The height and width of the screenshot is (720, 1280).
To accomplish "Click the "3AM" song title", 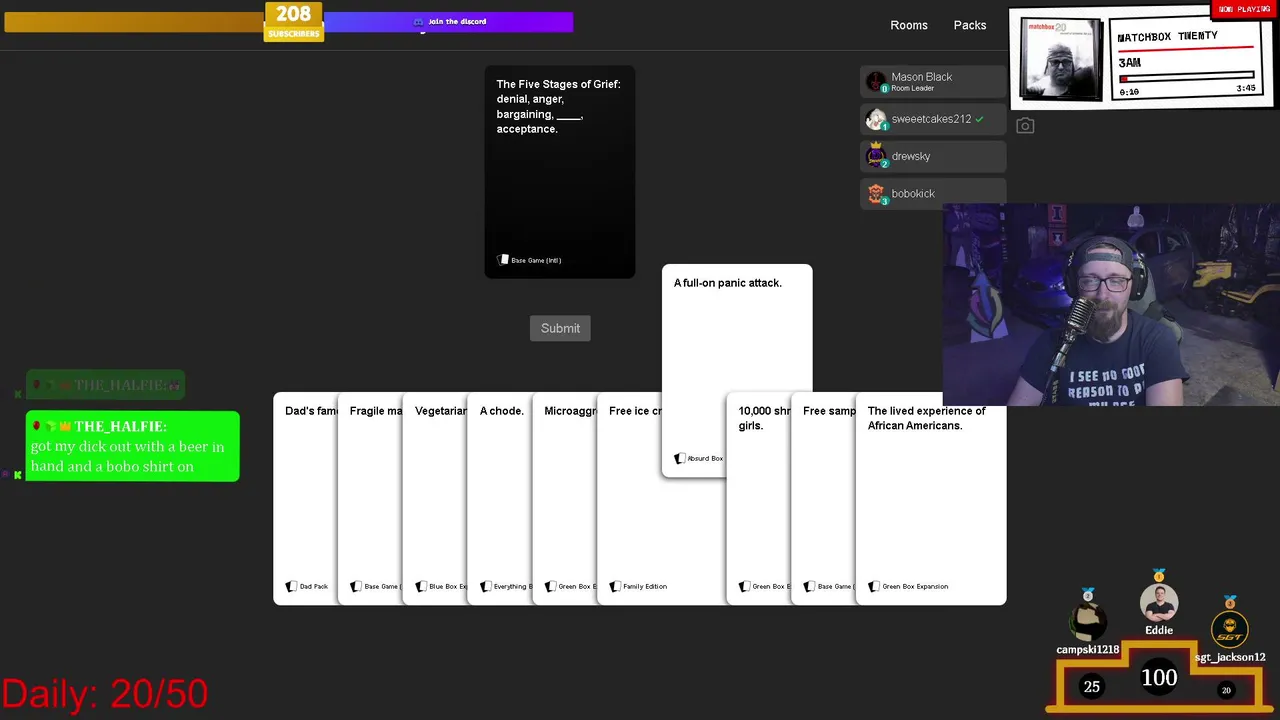I will (1130, 62).
